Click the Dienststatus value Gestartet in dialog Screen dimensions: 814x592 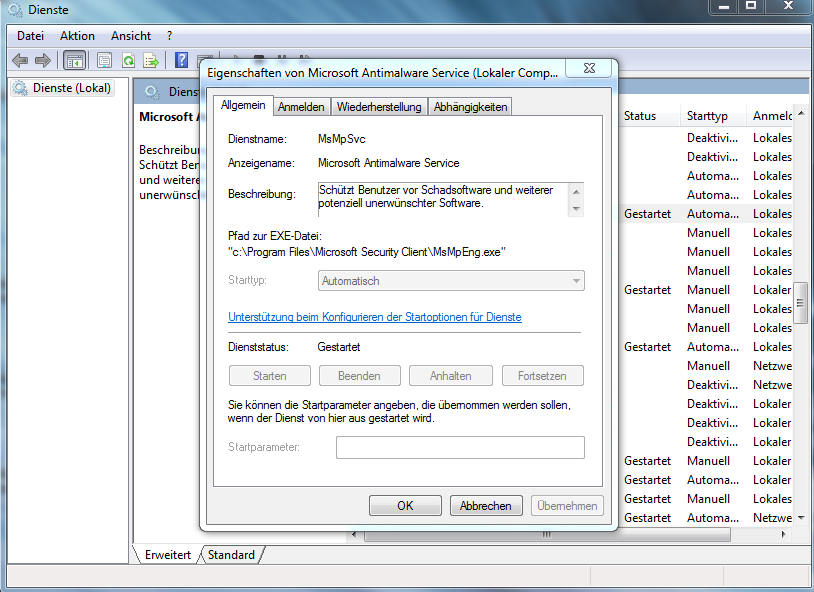(339, 347)
